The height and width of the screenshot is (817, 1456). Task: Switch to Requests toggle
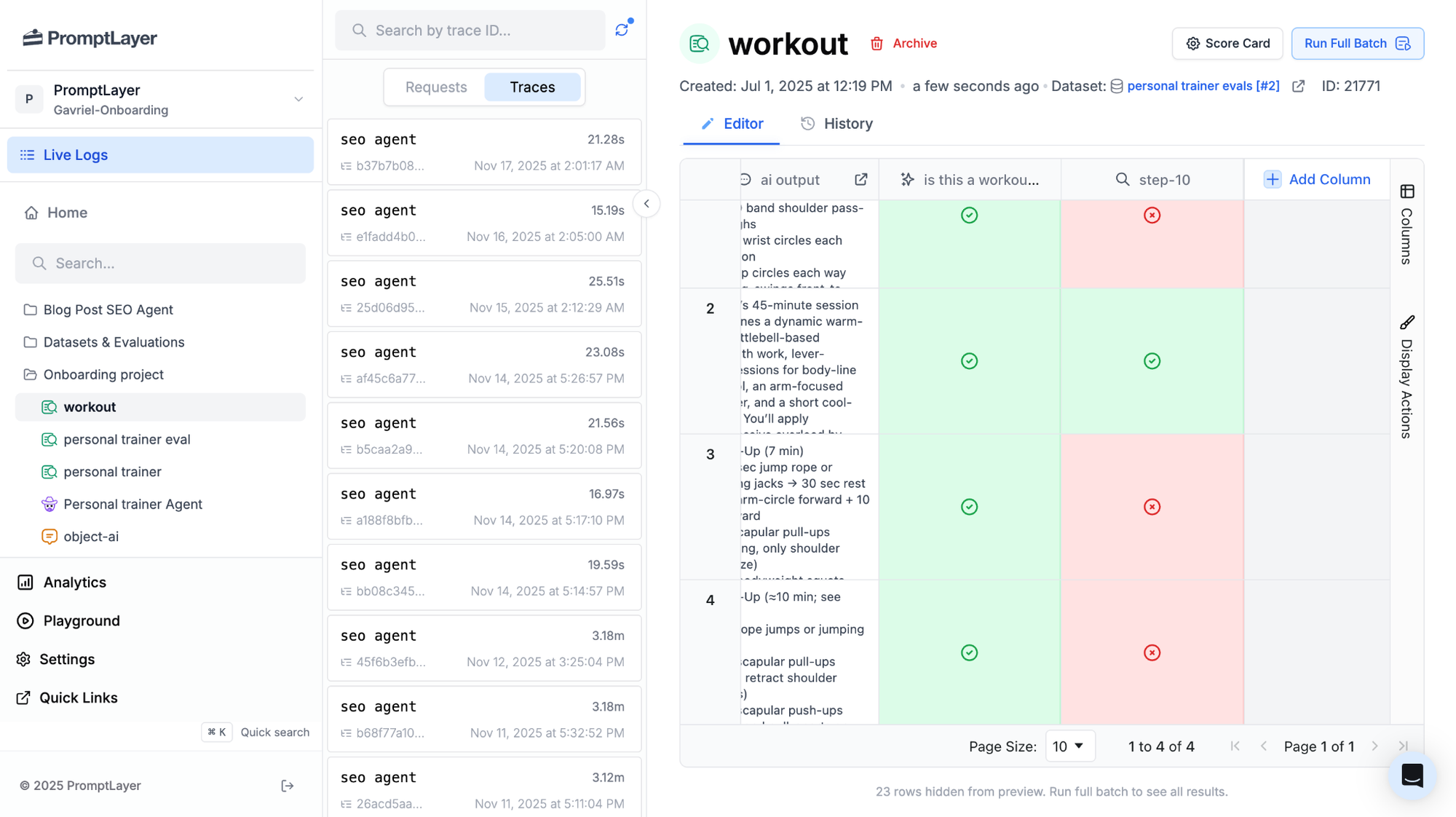point(435,87)
